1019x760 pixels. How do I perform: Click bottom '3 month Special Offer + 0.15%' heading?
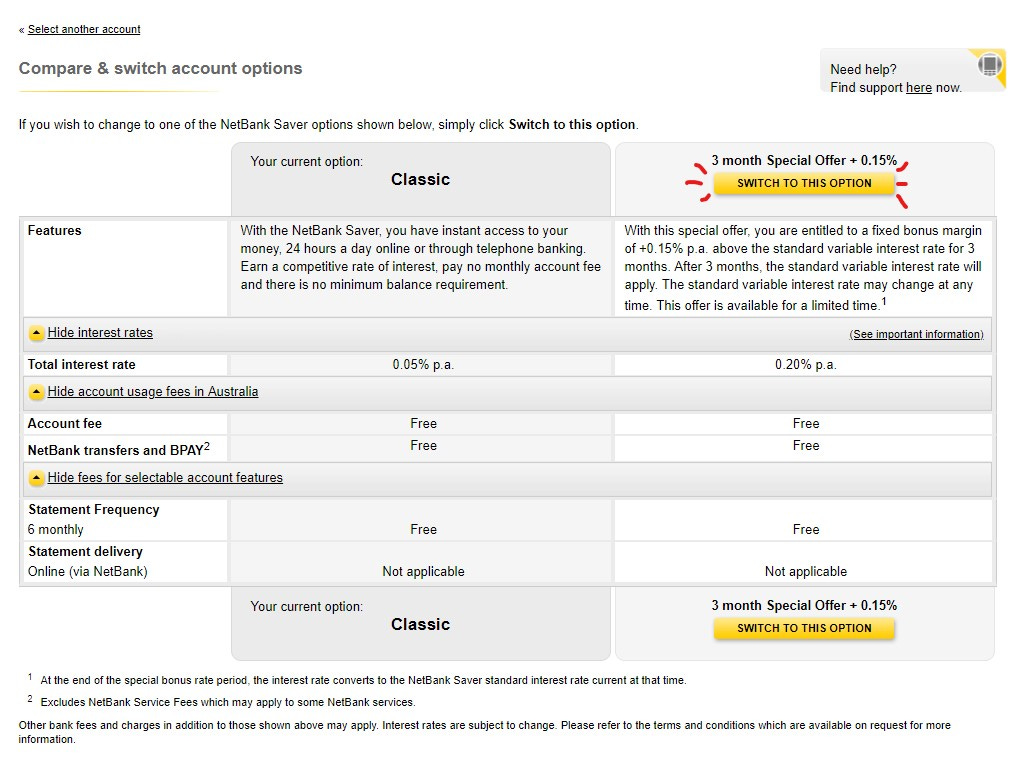pyautogui.click(x=804, y=606)
